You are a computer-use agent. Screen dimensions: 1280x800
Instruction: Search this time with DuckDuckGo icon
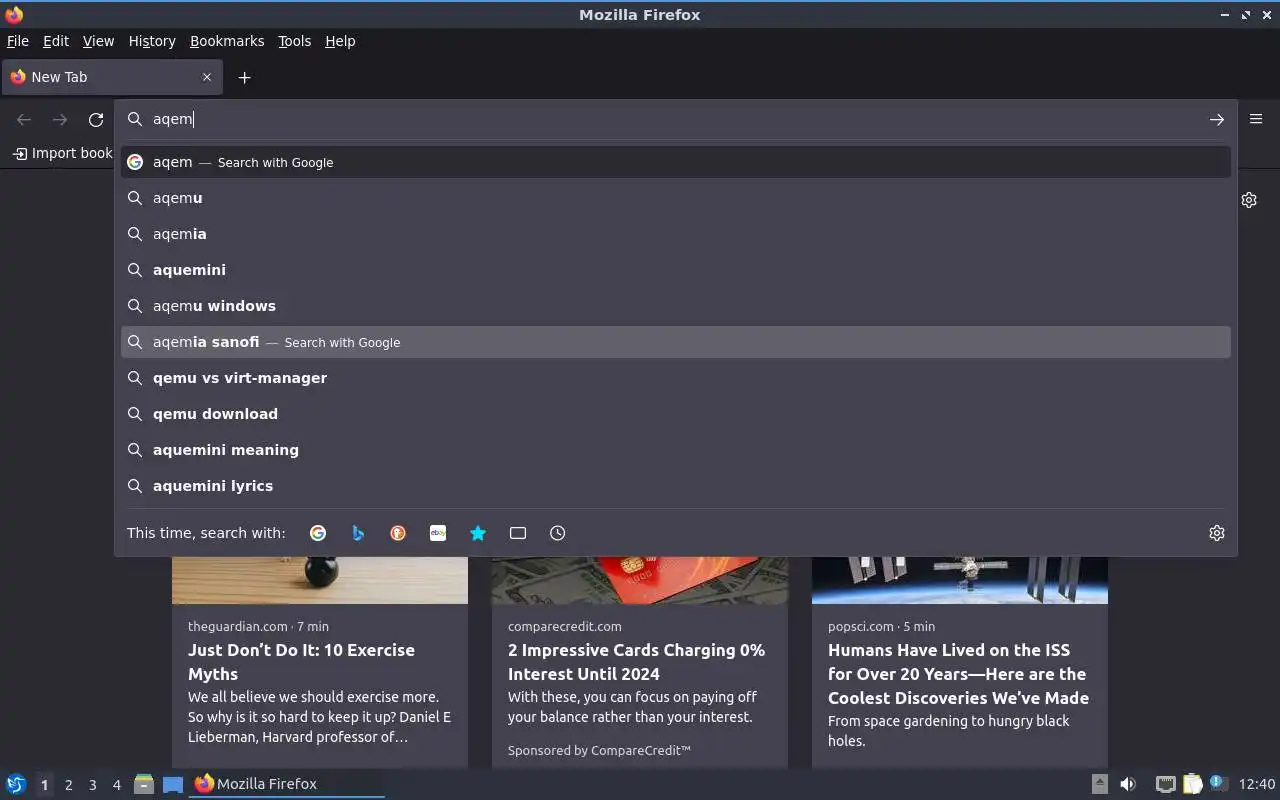398,533
